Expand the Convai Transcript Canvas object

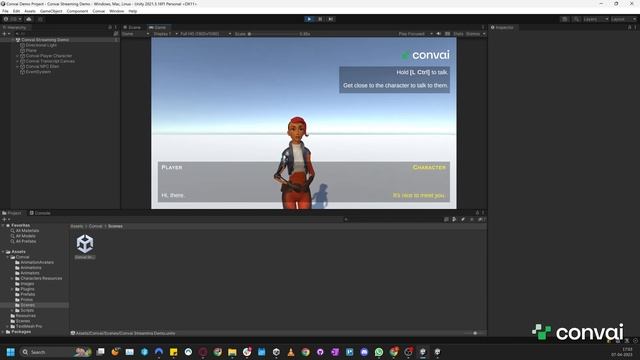[18, 61]
